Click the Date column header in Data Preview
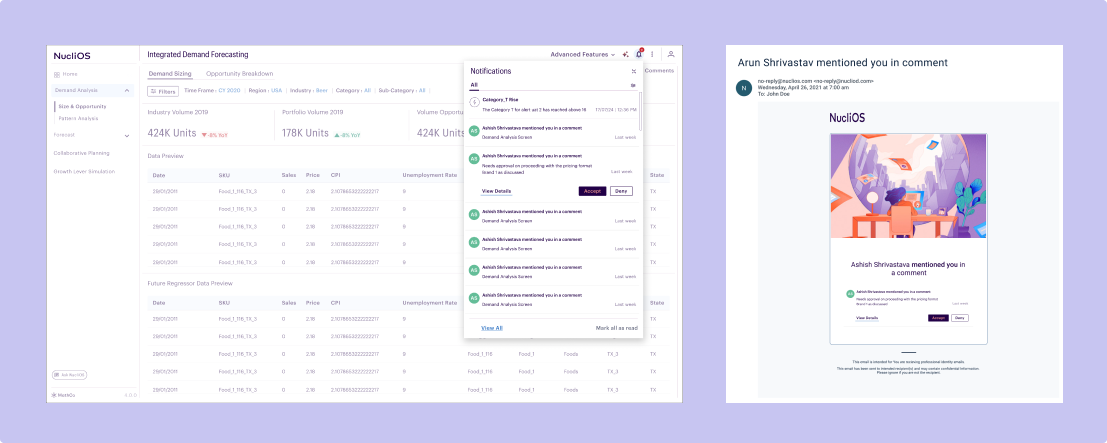 pos(160,175)
